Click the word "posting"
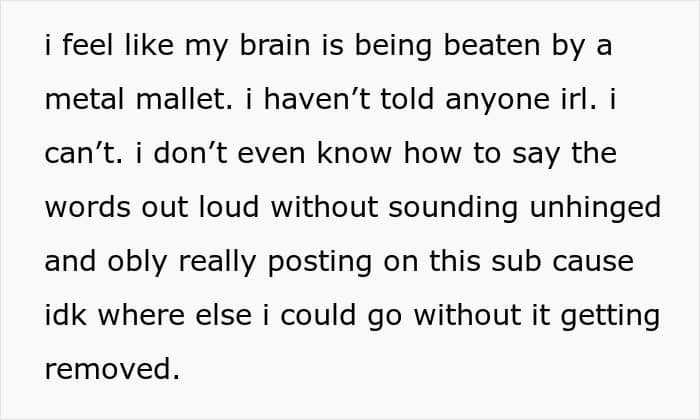This screenshot has height=420, width=700. coord(320,263)
